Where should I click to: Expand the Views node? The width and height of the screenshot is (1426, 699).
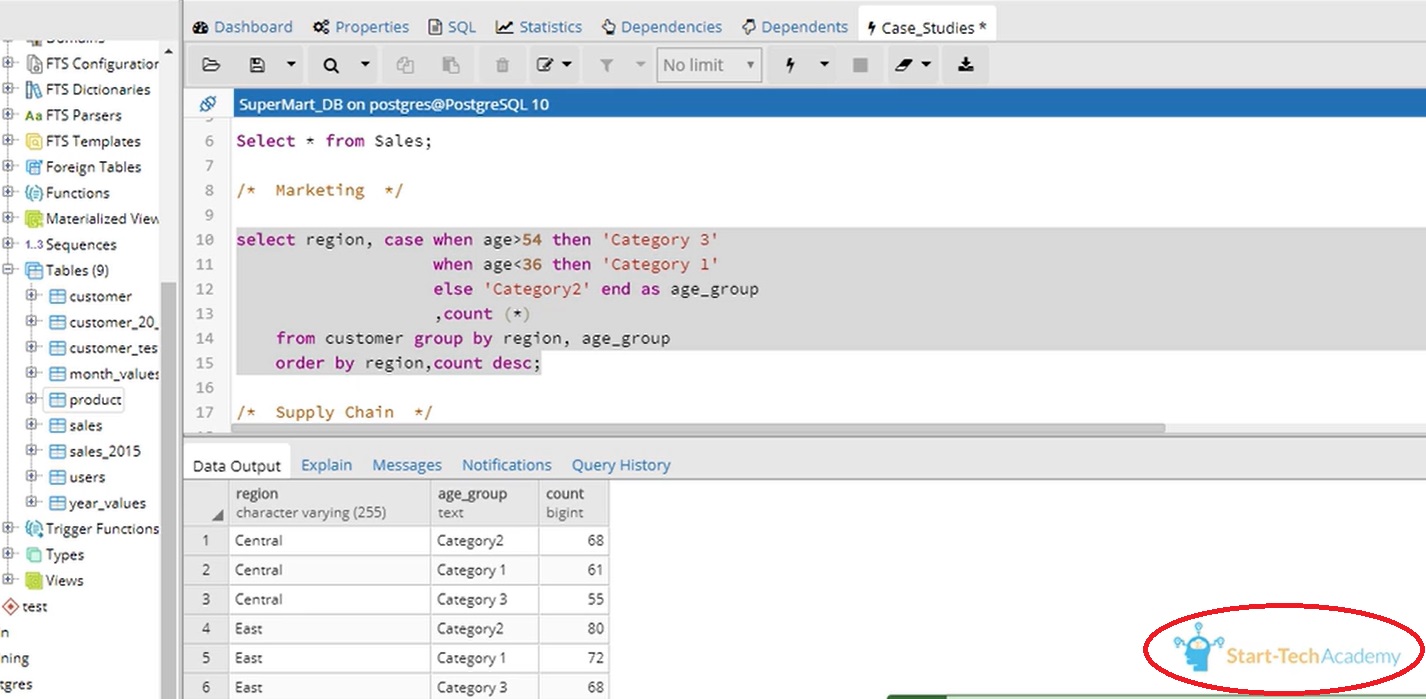pos(9,580)
